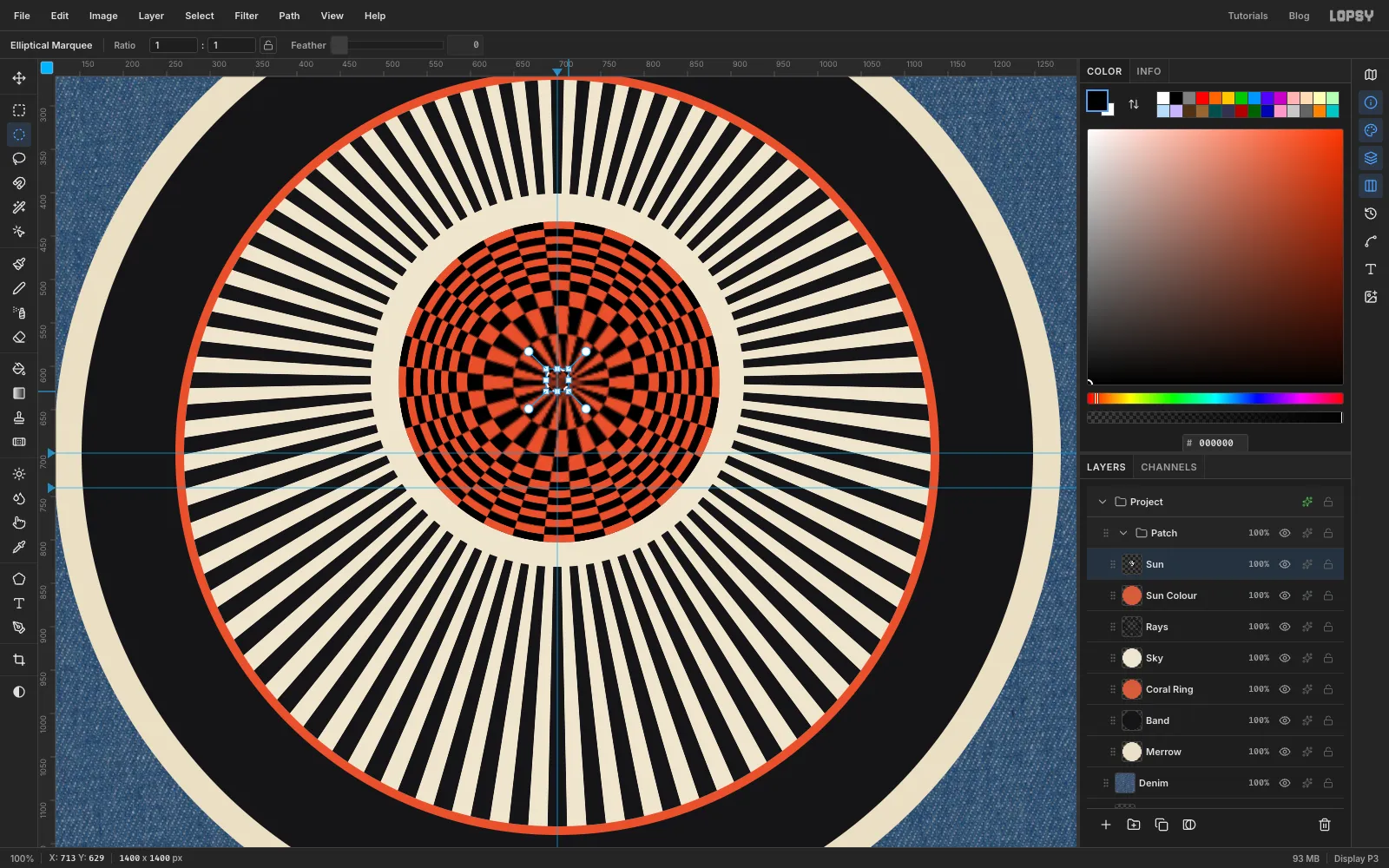This screenshot has height=868, width=1389.
Task: Hide the Sun layer
Action: click(1285, 564)
